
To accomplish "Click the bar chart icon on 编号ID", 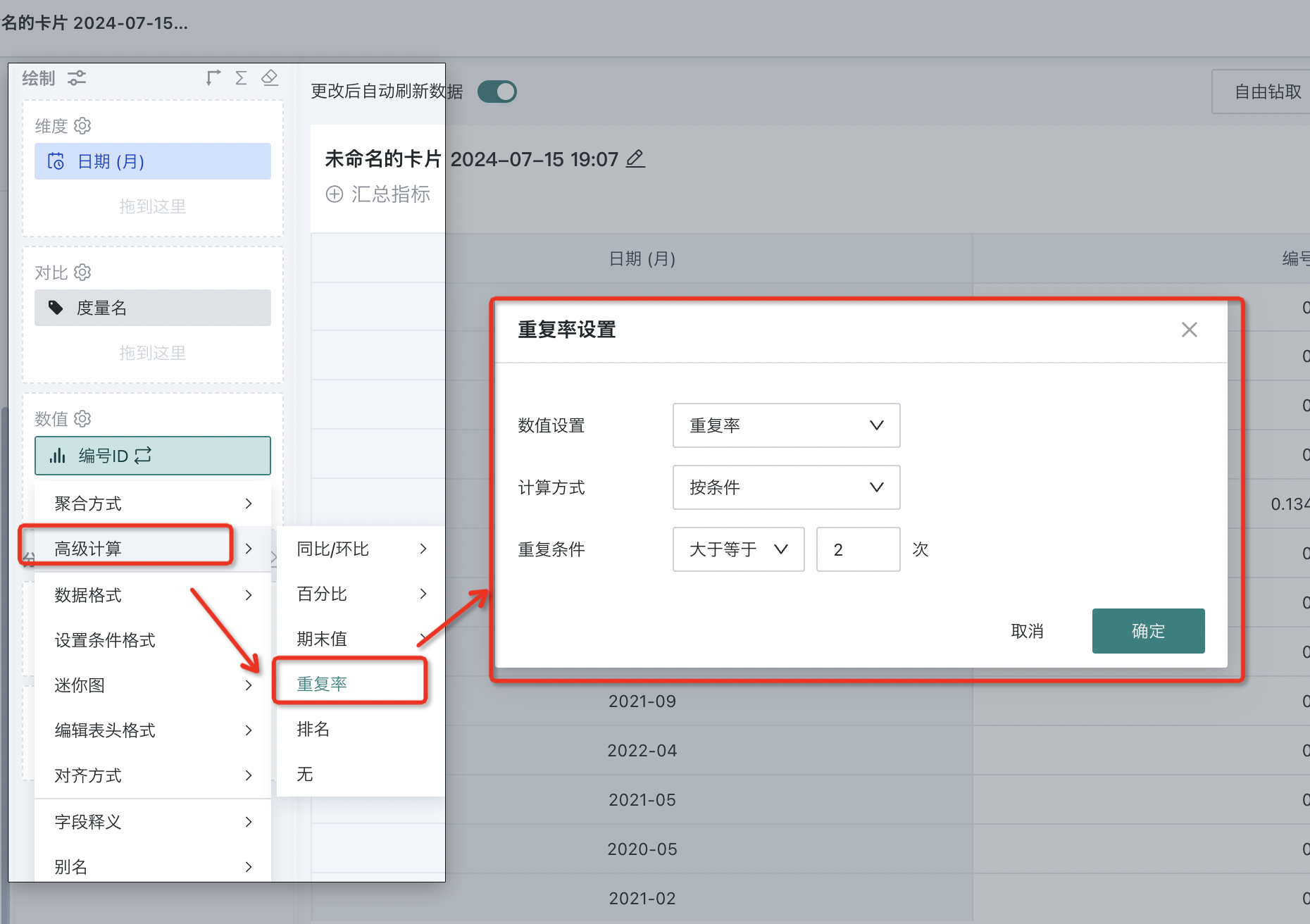I will point(57,456).
